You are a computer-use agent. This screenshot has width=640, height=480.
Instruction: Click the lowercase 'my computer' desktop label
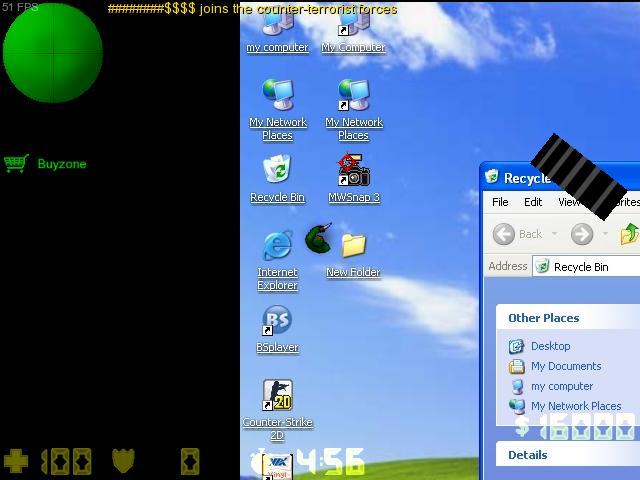point(277,47)
